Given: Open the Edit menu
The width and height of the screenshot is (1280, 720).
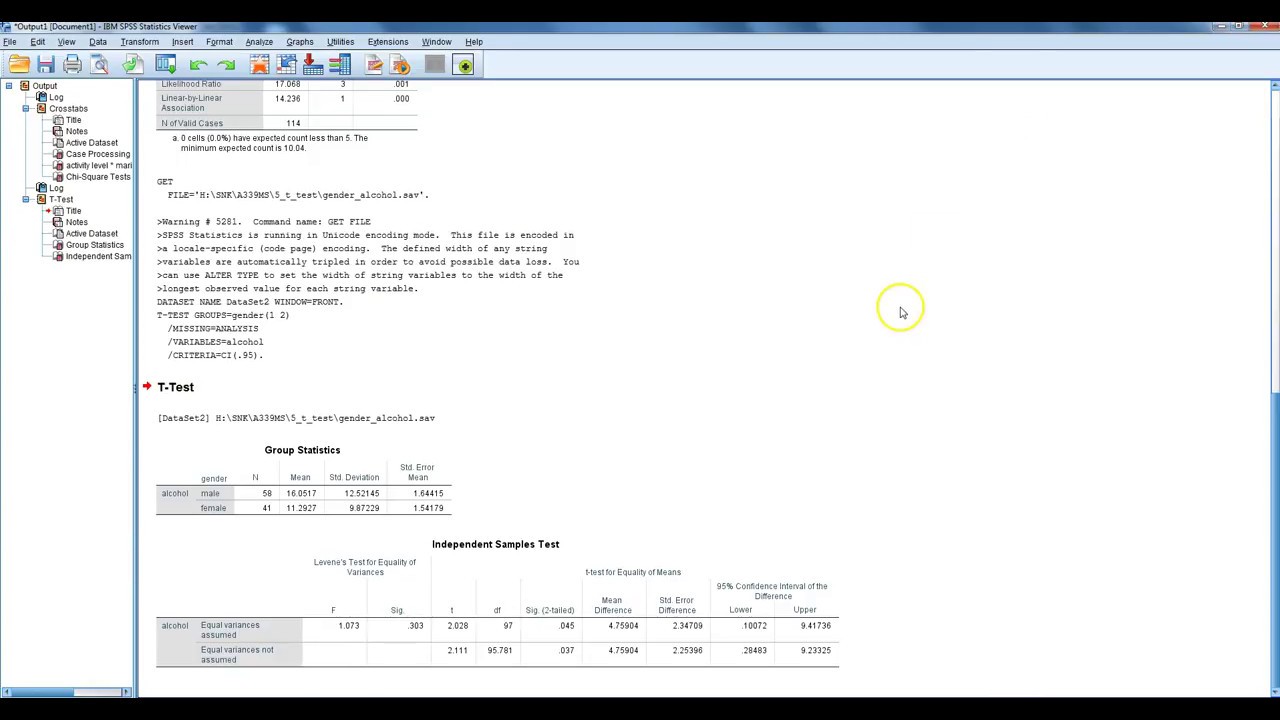Looking at the screenshot, I should (x=37, y=42).
